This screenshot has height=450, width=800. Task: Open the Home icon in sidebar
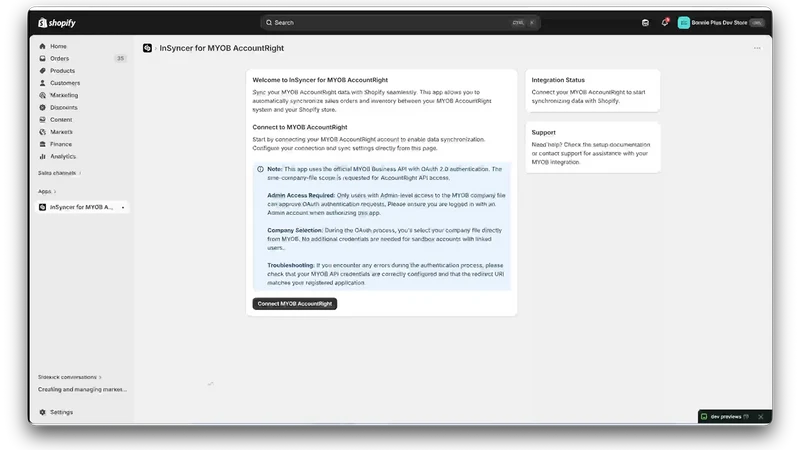click(x=42, y=46)
